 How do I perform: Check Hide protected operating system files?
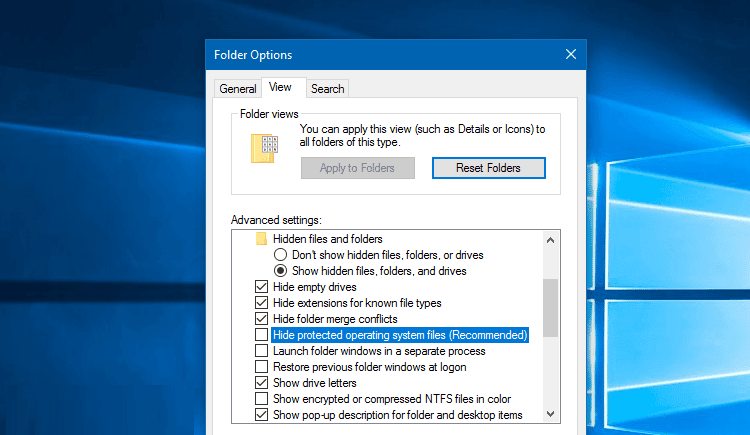[261, 335]
